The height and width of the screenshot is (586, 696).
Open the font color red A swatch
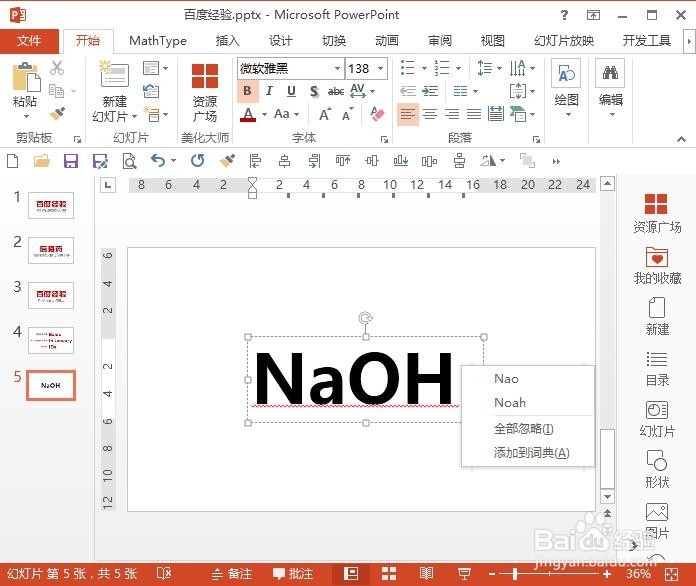click(248, 114)
